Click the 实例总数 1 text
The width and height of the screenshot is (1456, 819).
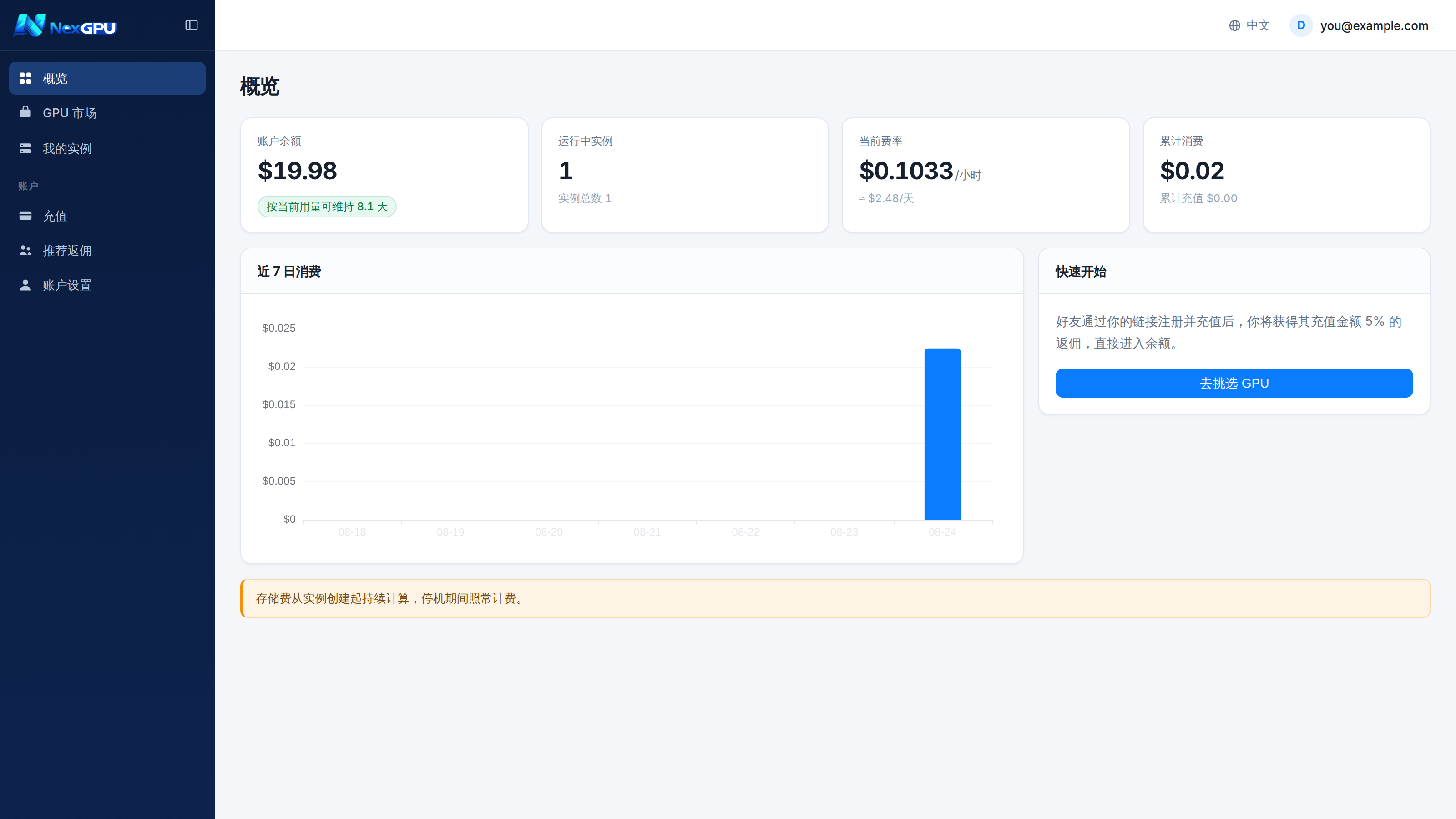(585, 198)
